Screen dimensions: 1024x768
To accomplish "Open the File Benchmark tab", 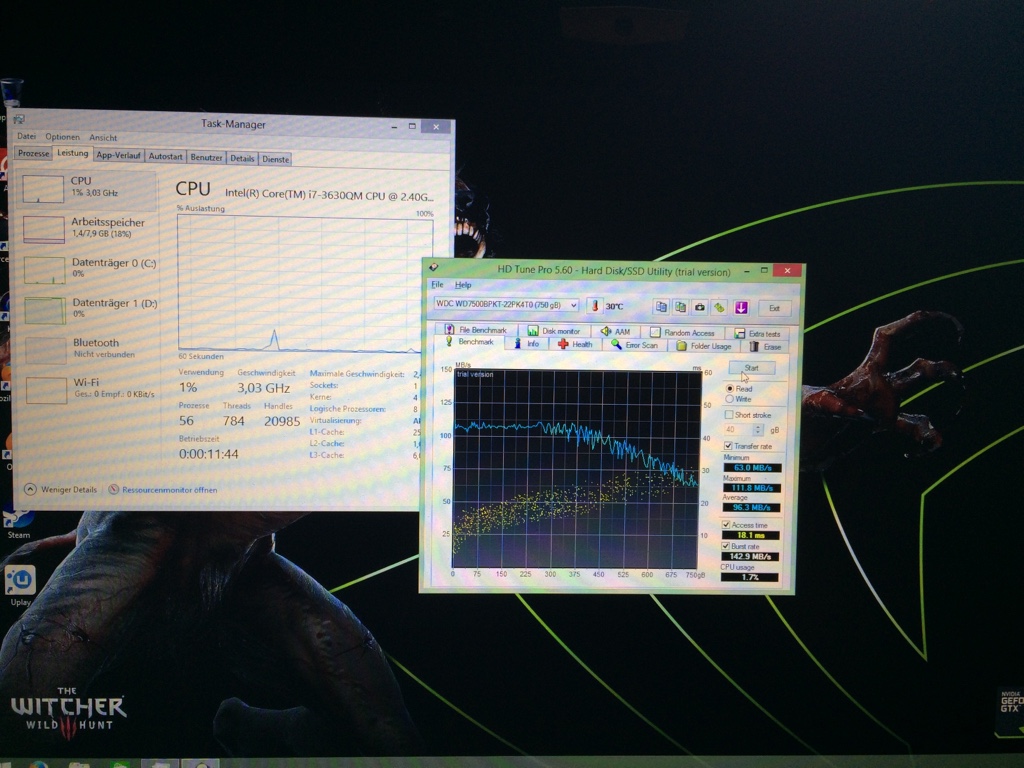I will point(475,330).
